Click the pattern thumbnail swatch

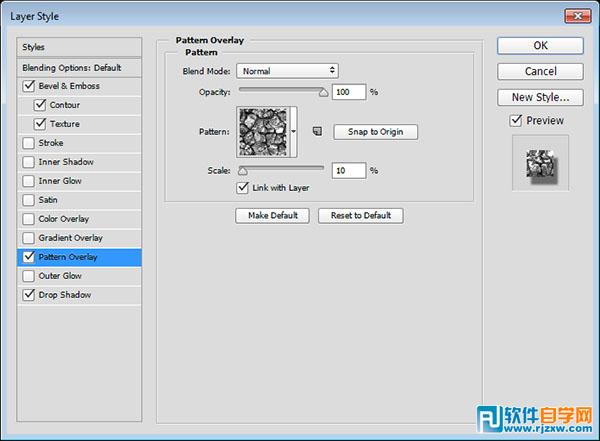coord(263,132)
